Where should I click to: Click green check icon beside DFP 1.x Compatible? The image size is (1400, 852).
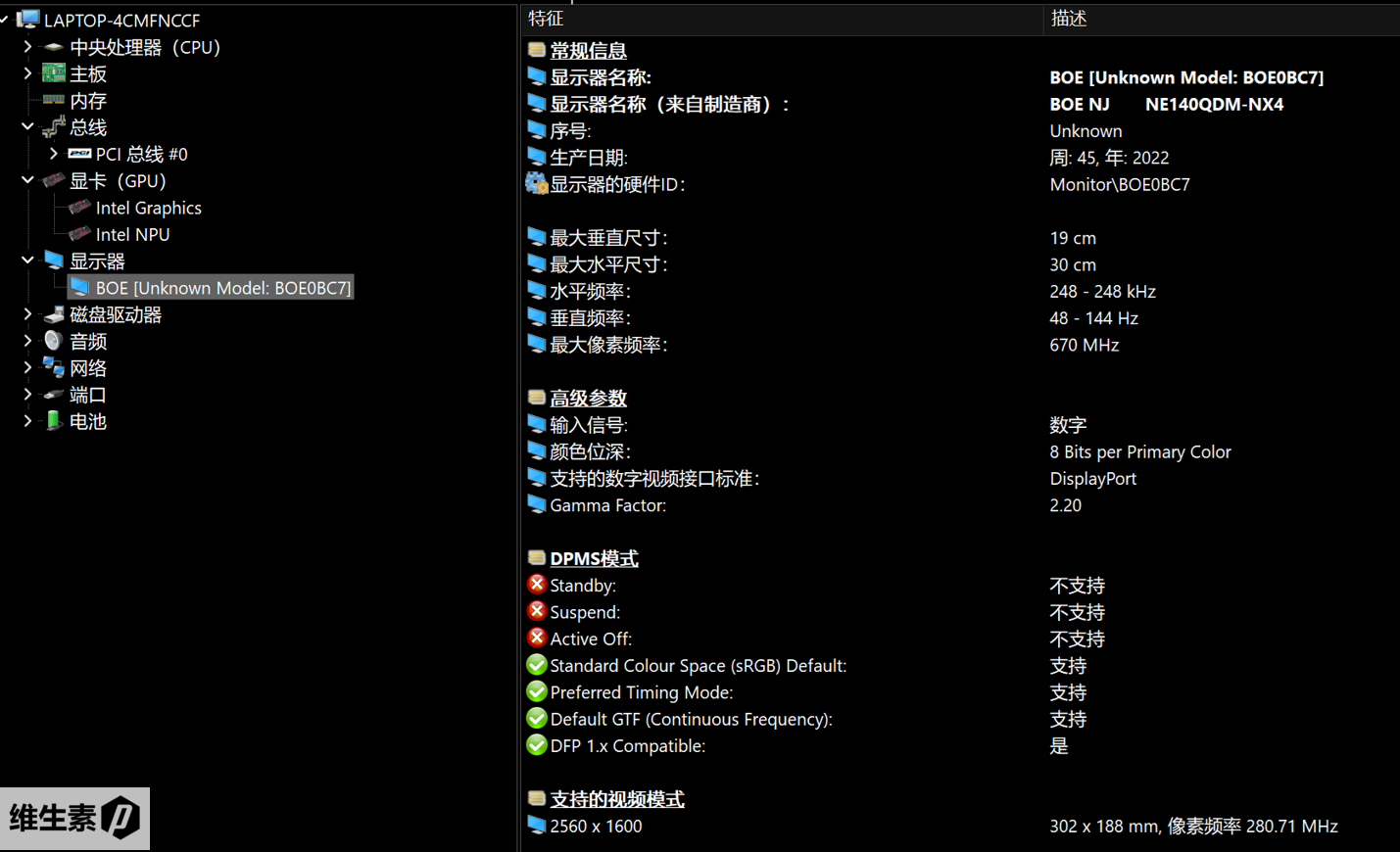(x=536, y=745)
